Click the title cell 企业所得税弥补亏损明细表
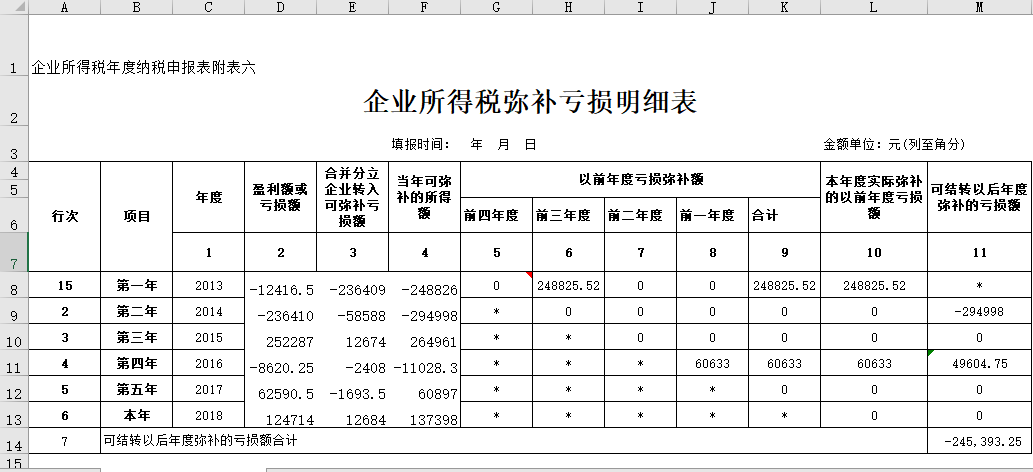The width and height of the screenshot is (1033, 472). coord(529,102)
